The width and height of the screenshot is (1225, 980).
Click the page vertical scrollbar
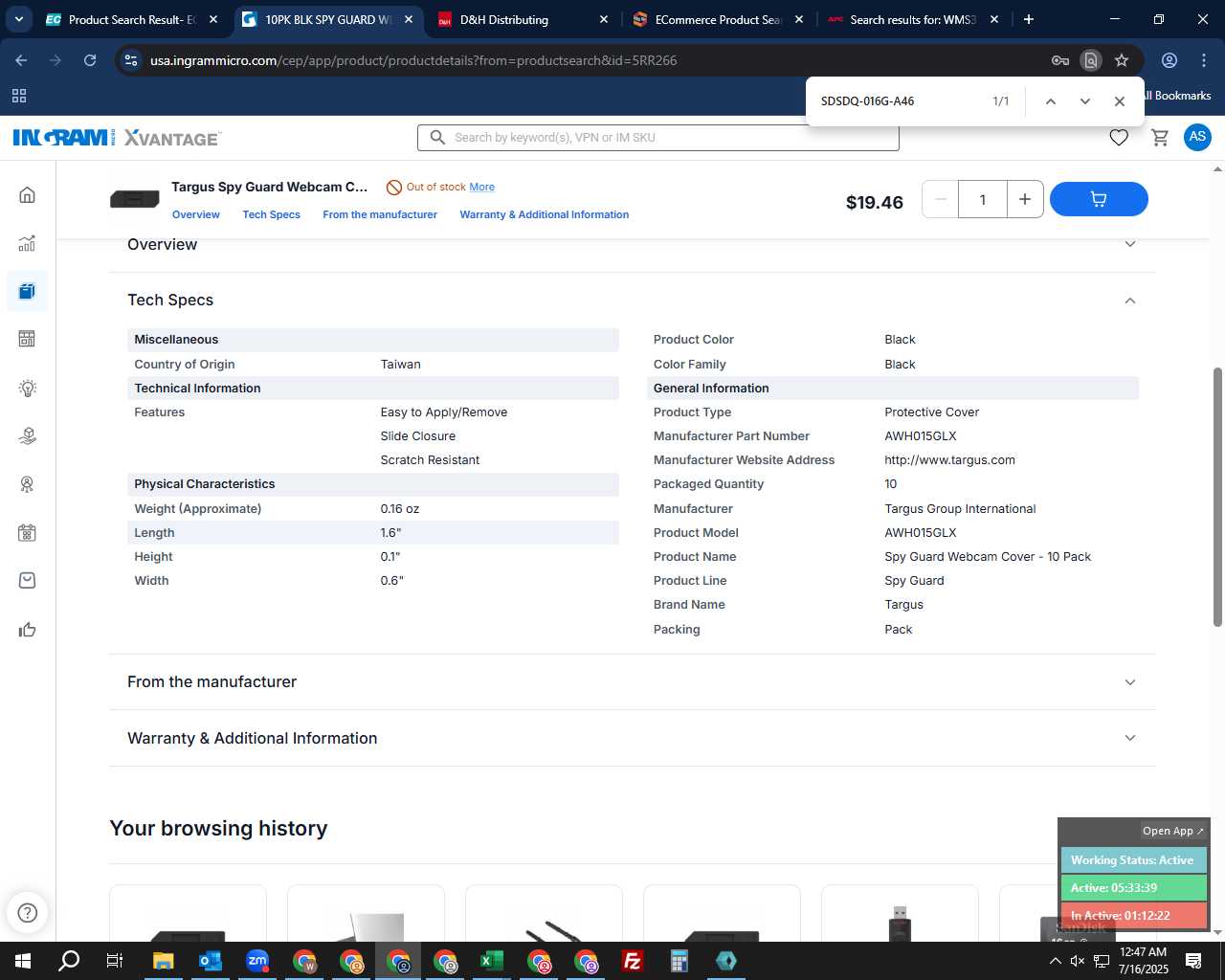(1217, 497)
